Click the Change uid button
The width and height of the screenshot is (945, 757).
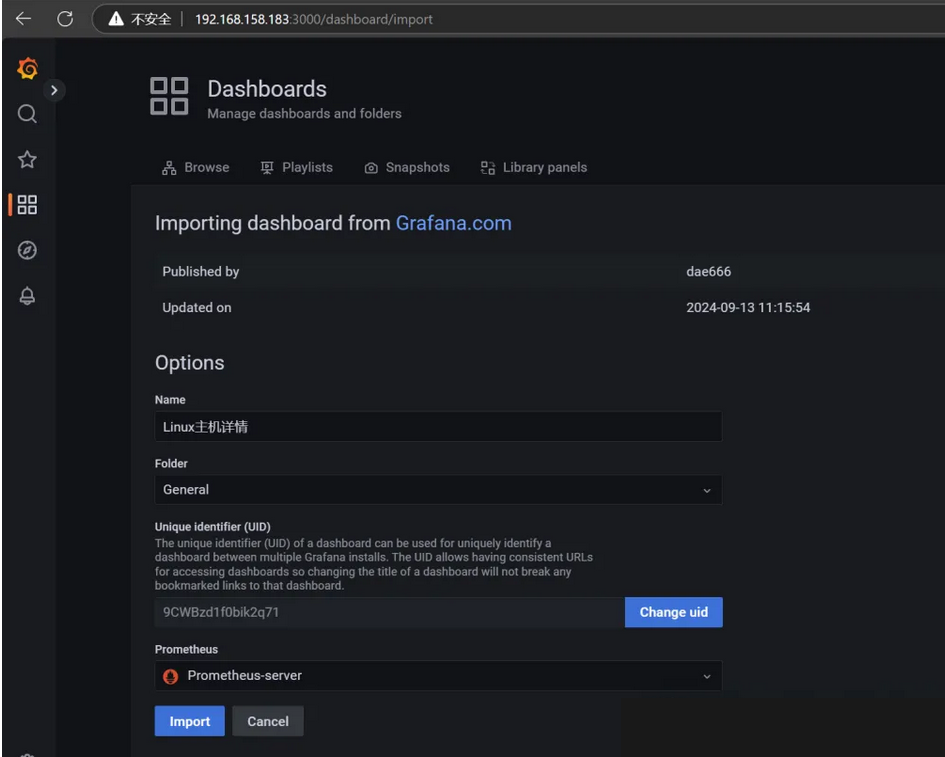click(674, 612)
